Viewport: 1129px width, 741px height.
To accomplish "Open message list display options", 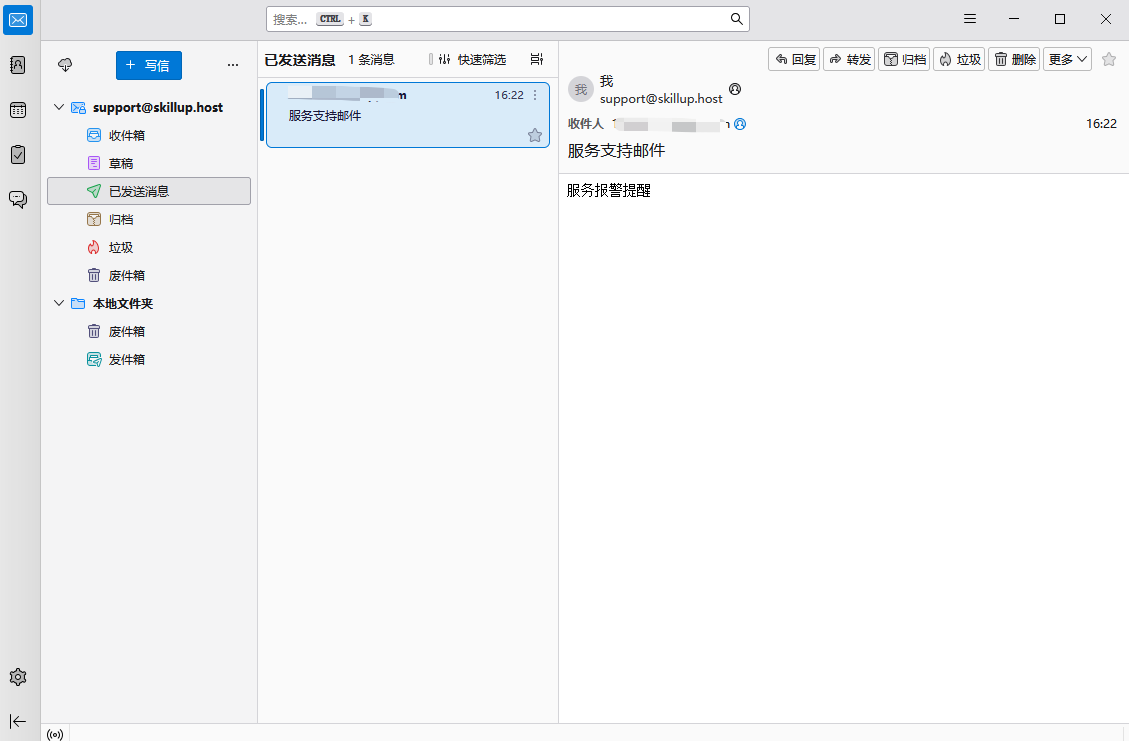I will coord(537,60).
